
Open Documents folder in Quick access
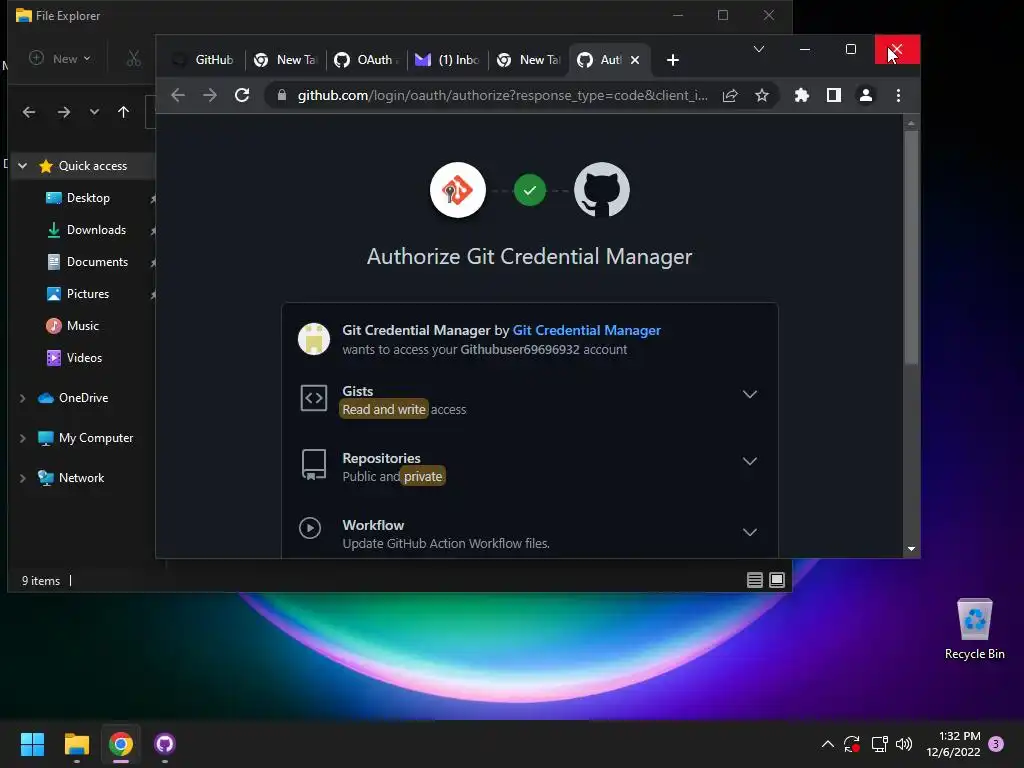tap(97, 262)
